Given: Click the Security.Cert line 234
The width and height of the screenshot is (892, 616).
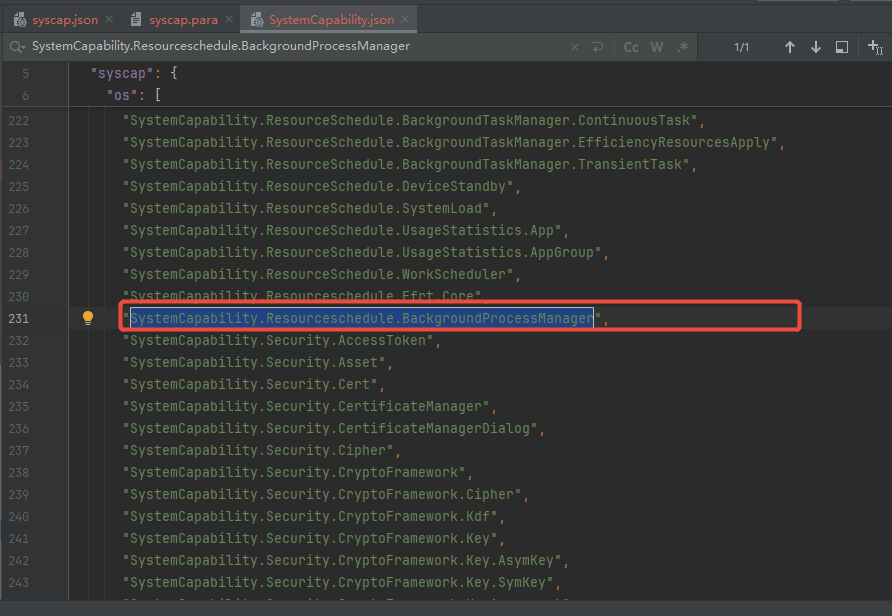Looking at the screenshot, I should click(253, 385).
